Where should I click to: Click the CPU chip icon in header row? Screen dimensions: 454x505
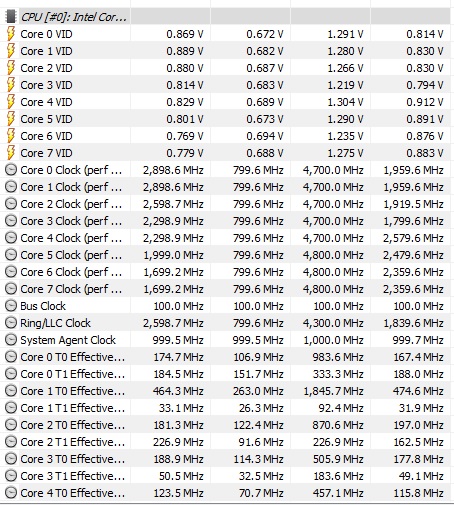(x=11, y=16)
